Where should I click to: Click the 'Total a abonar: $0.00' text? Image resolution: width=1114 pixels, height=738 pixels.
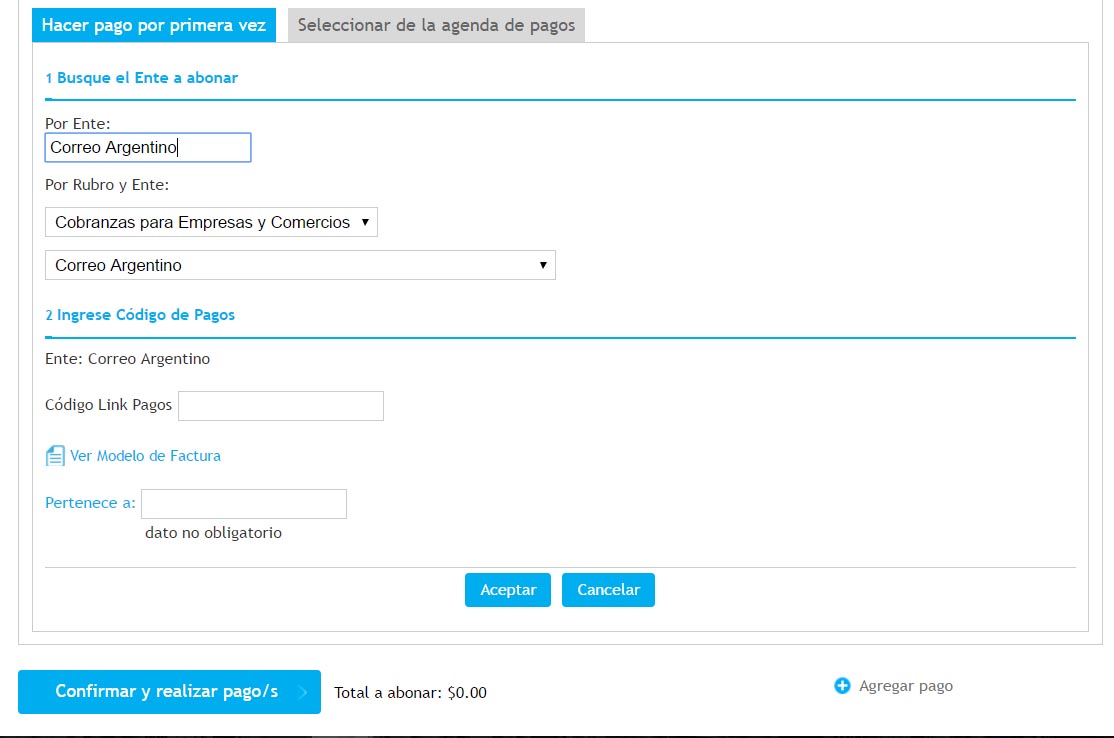[410, 693]
